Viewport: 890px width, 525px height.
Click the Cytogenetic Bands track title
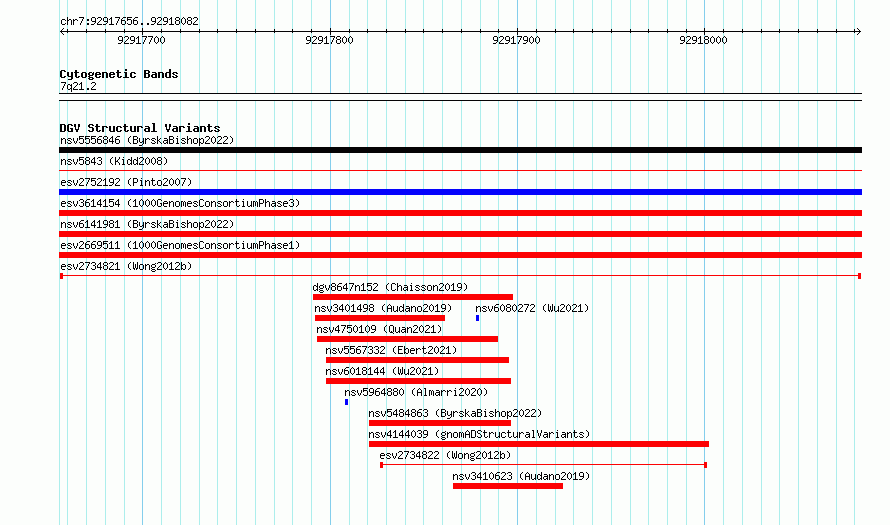coord(119,74)
